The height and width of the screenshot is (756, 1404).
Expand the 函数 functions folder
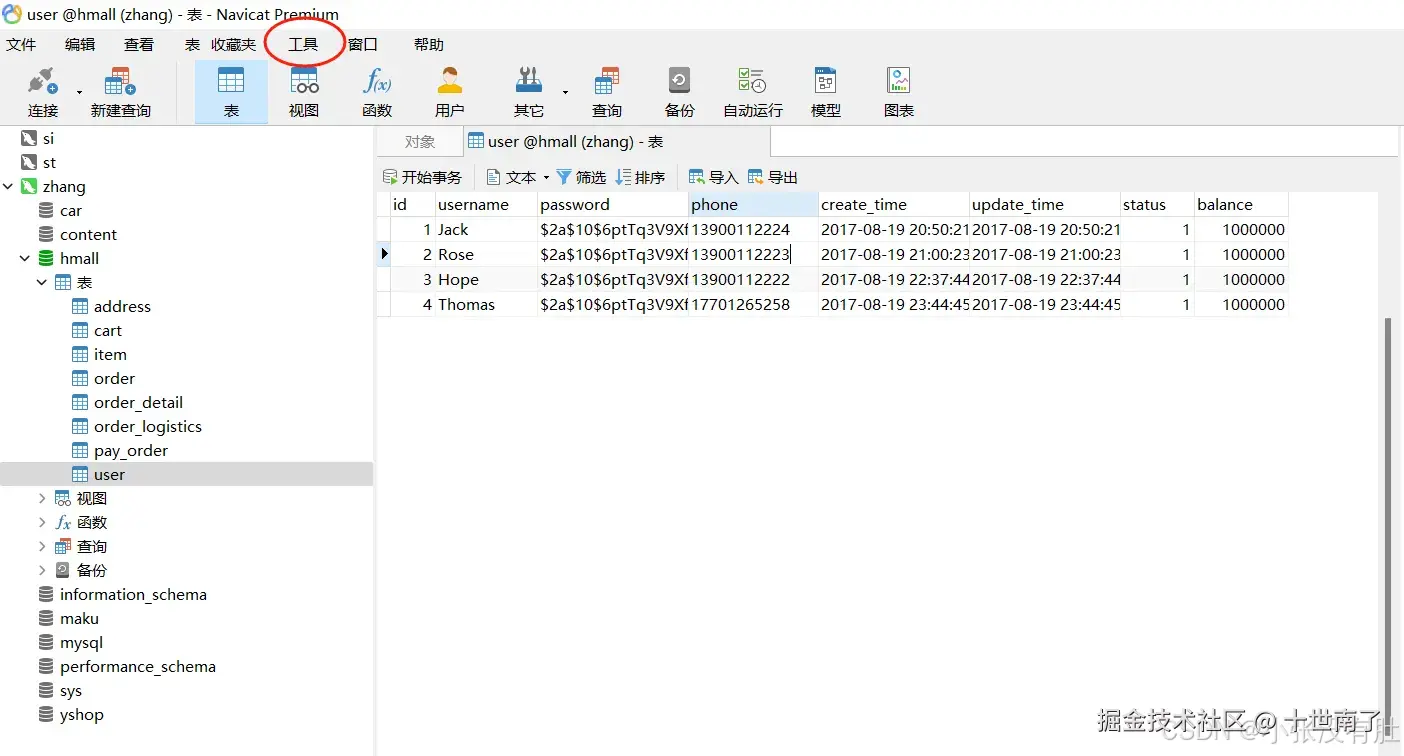(x=42, y=522)
